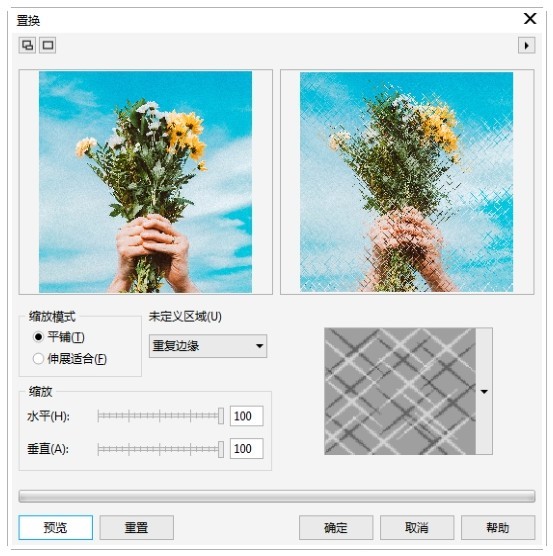Click the 垂直(A) scale slider
This screenshot has width=553, height=556.
(x=161, y=449)
